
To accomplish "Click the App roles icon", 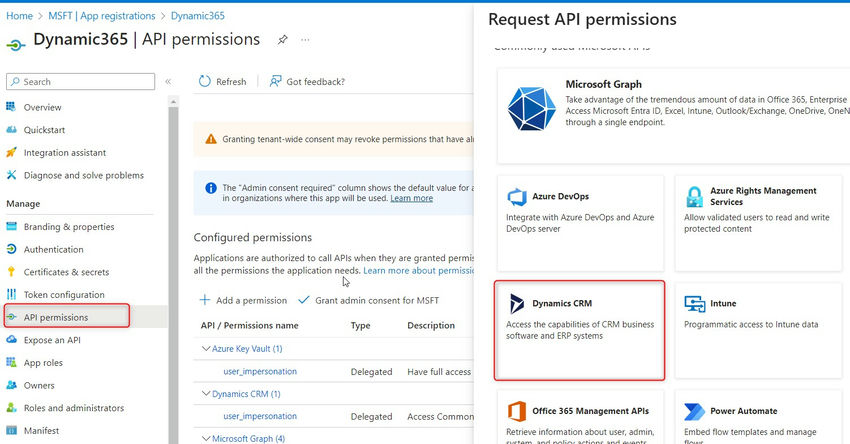I will coord(11,363).
